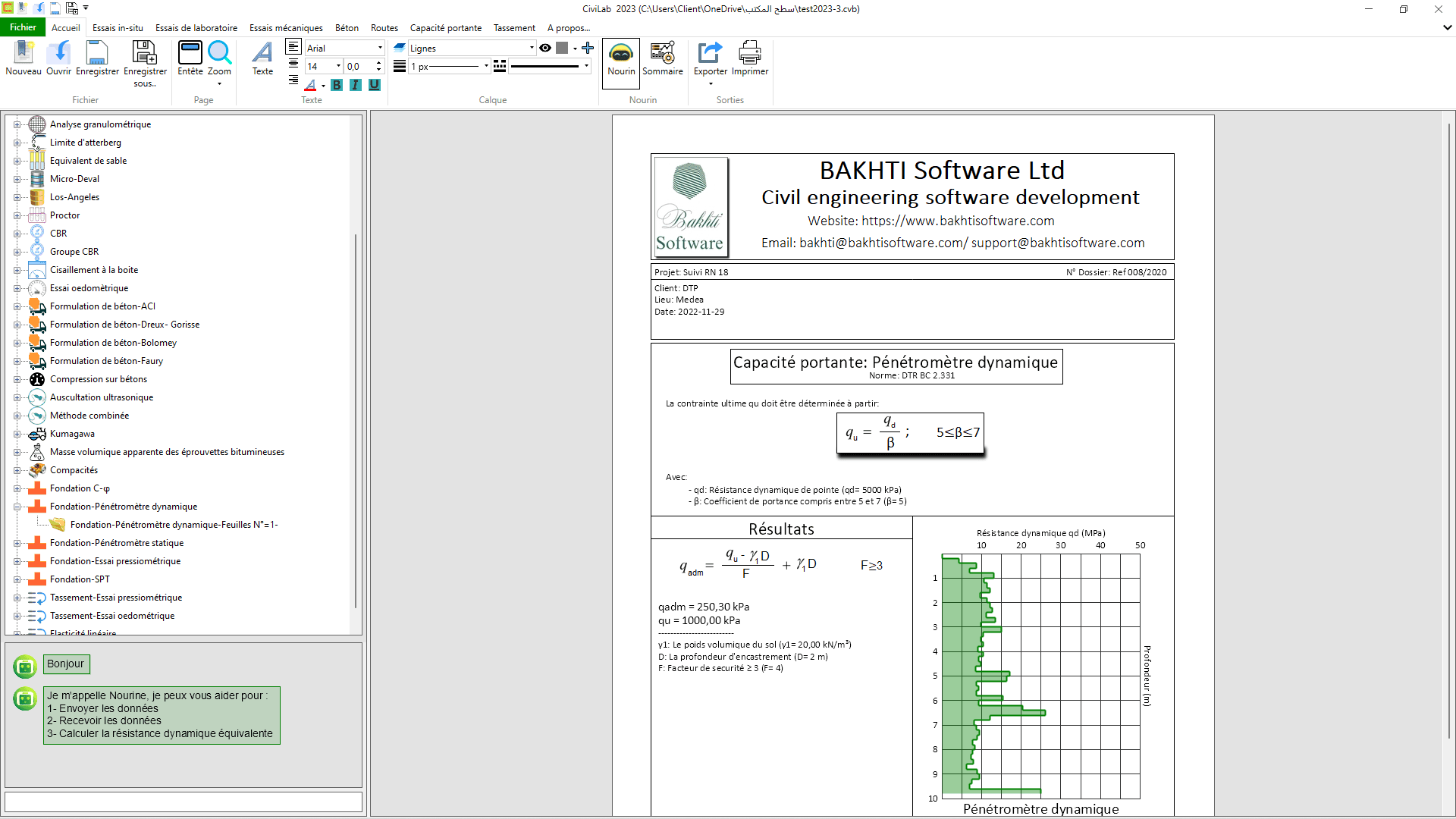The width and height of the screenshot is (1456, 819).
Task: Select the Kumagawa tree item
Action: point(72,434)
